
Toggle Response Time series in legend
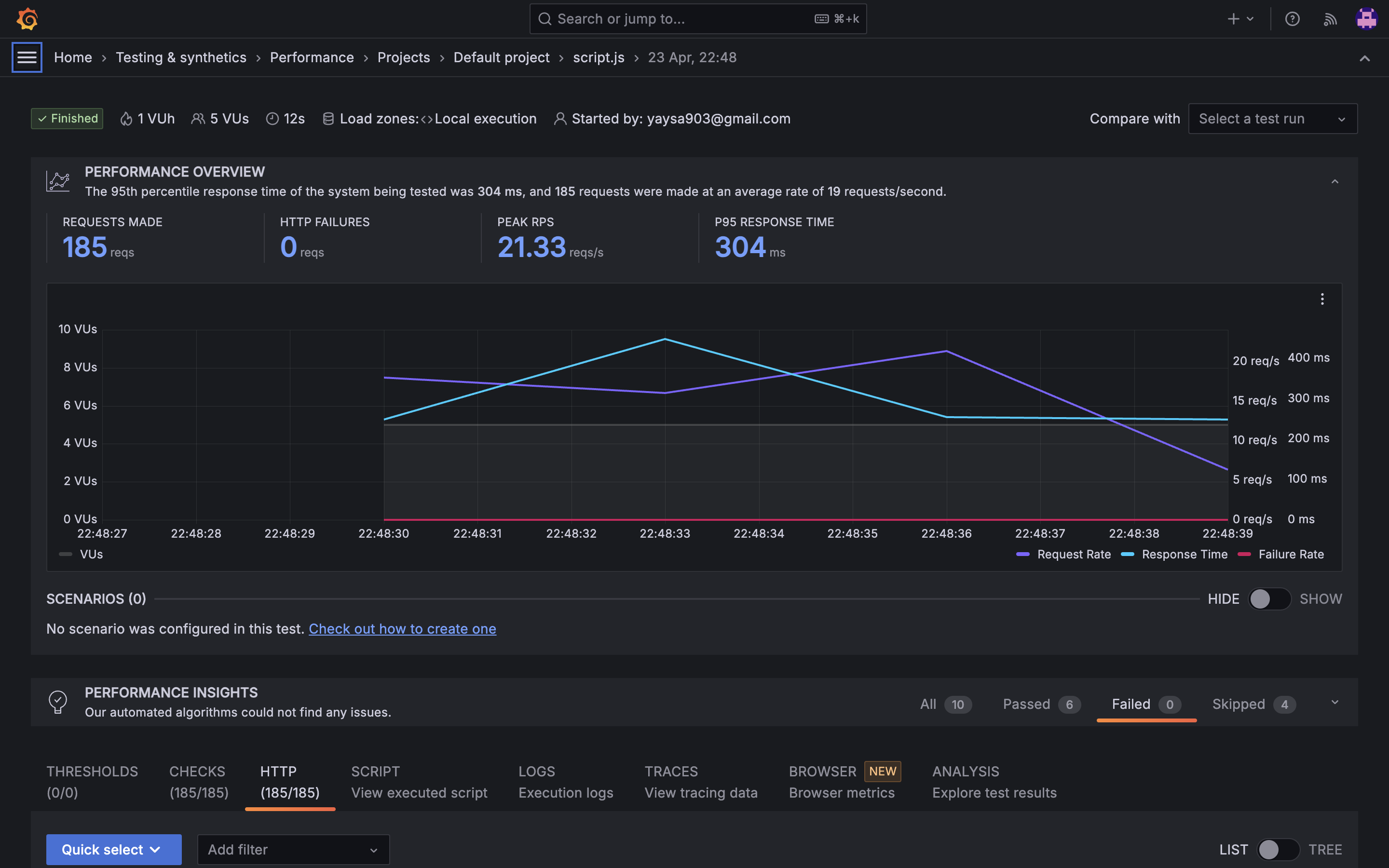1184,554
